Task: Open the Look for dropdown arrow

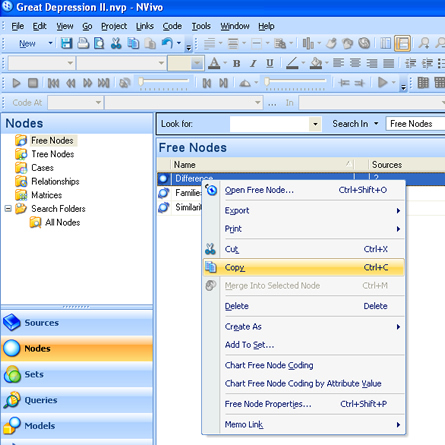Action: pyautogui.click(x=315, y=124)
